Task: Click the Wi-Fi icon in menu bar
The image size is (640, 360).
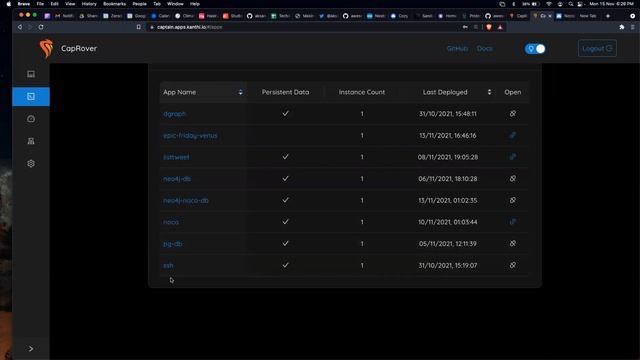Action: tap(549, 4)
